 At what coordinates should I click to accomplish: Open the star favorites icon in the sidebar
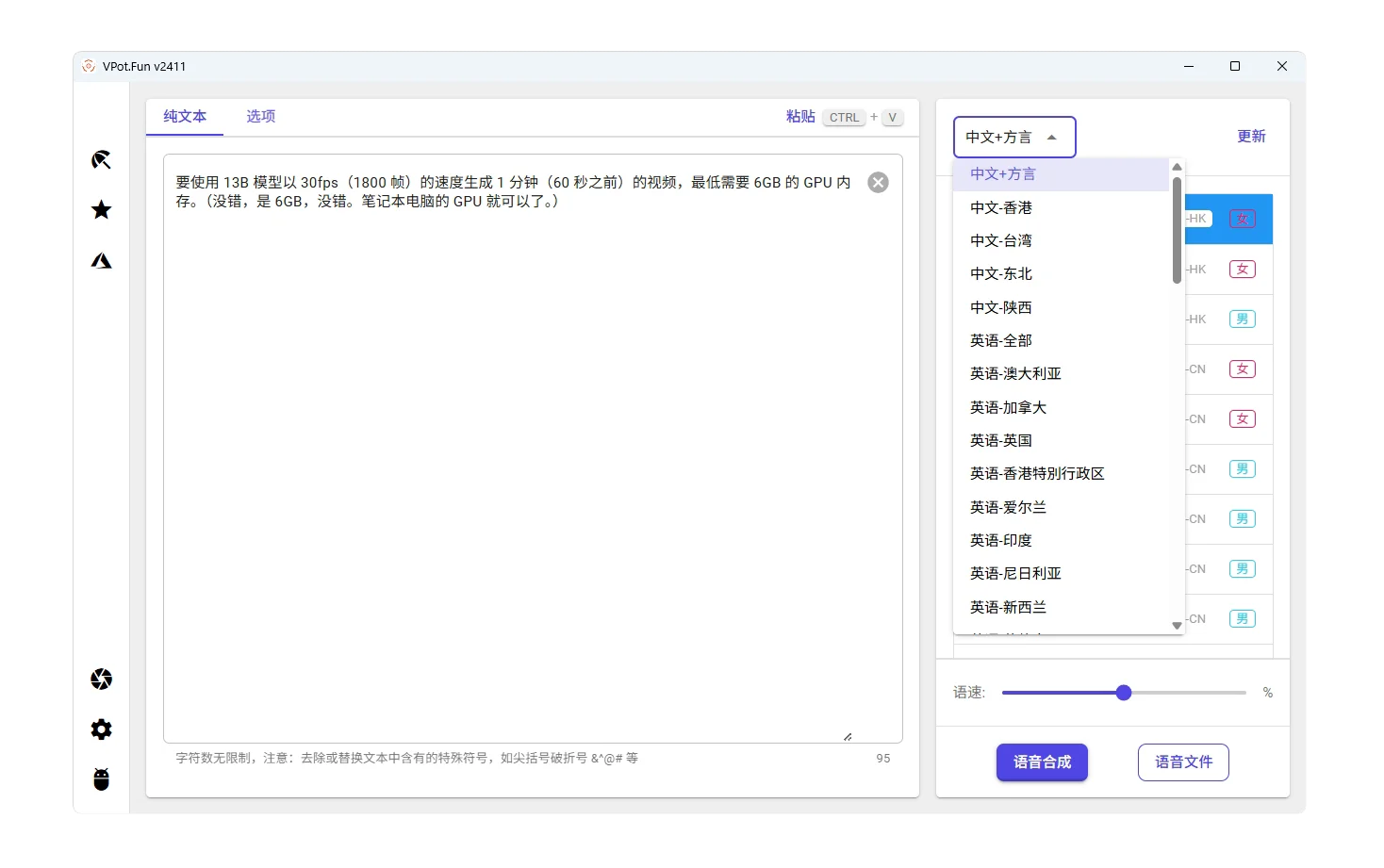(x=101, y=209)
